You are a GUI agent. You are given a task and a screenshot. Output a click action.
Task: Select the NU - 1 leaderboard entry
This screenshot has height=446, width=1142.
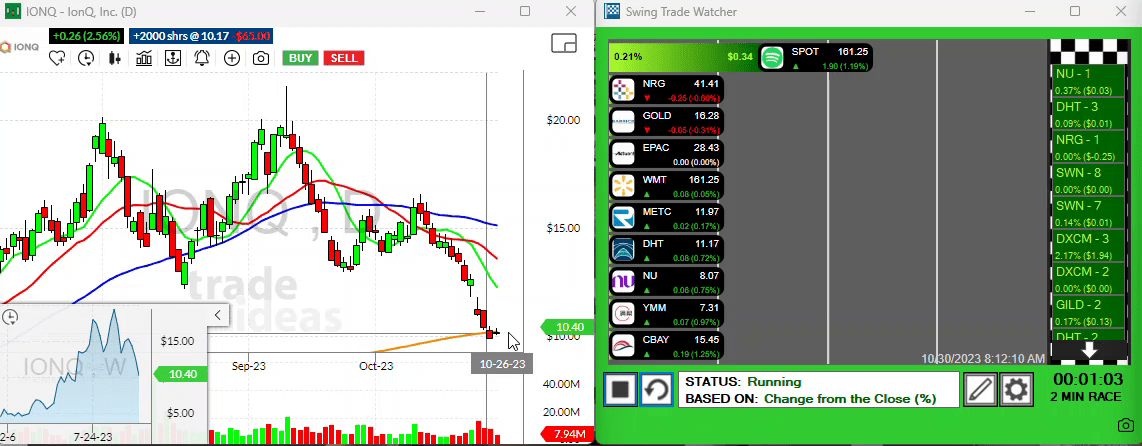tap(1090, 81)
